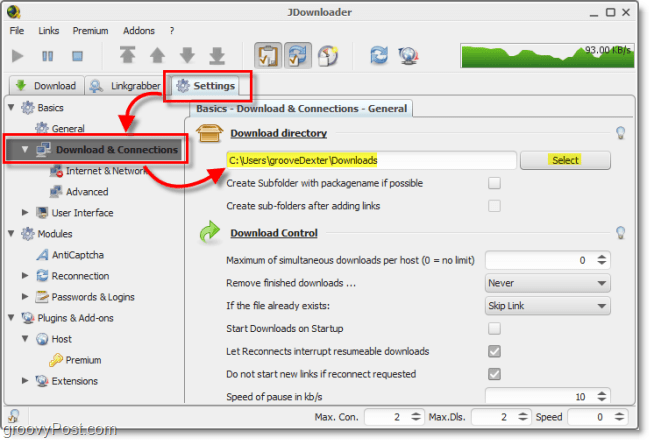Expand the Reconnection node

click(25, 275)
